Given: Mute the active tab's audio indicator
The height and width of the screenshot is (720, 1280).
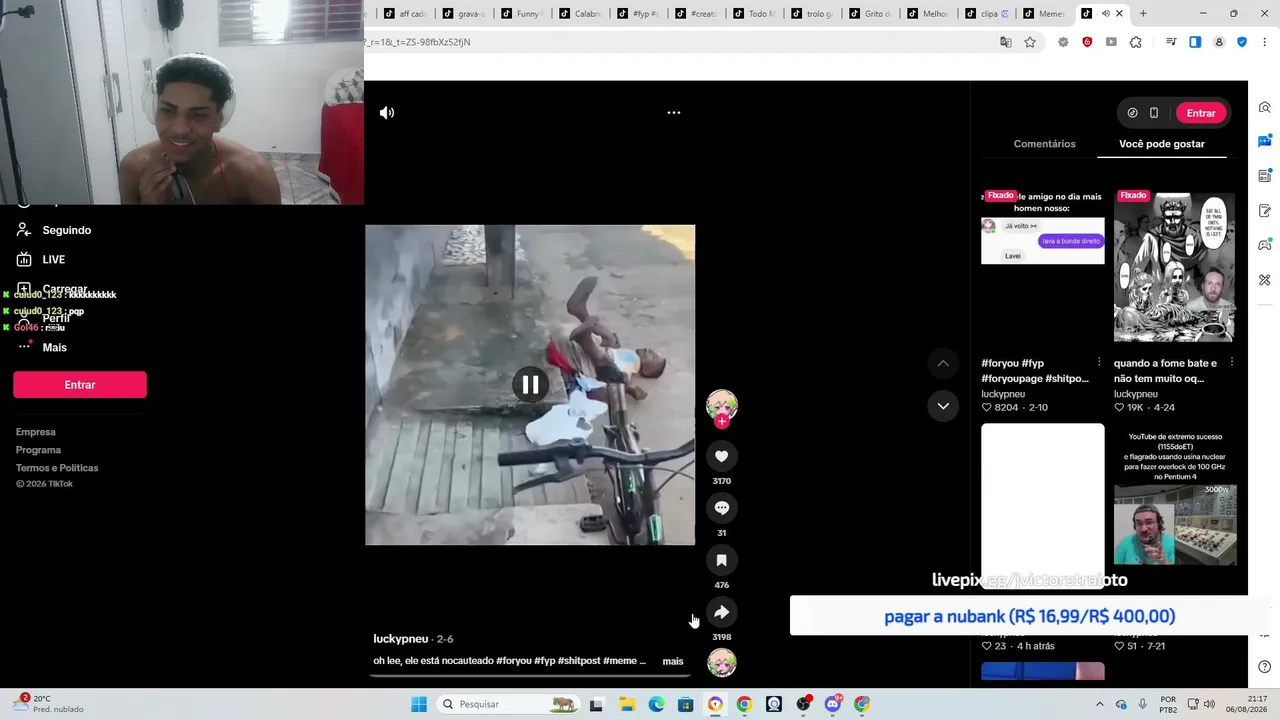Looking at the screenshot, I should pos(1105,14).
